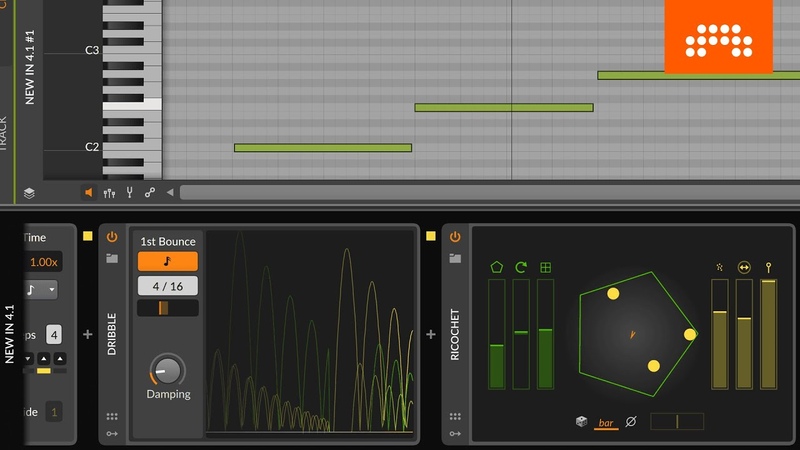This screenshot has width=800, height=450.
Task: Disable the Ricochet device power button
Action: (455, 237)
